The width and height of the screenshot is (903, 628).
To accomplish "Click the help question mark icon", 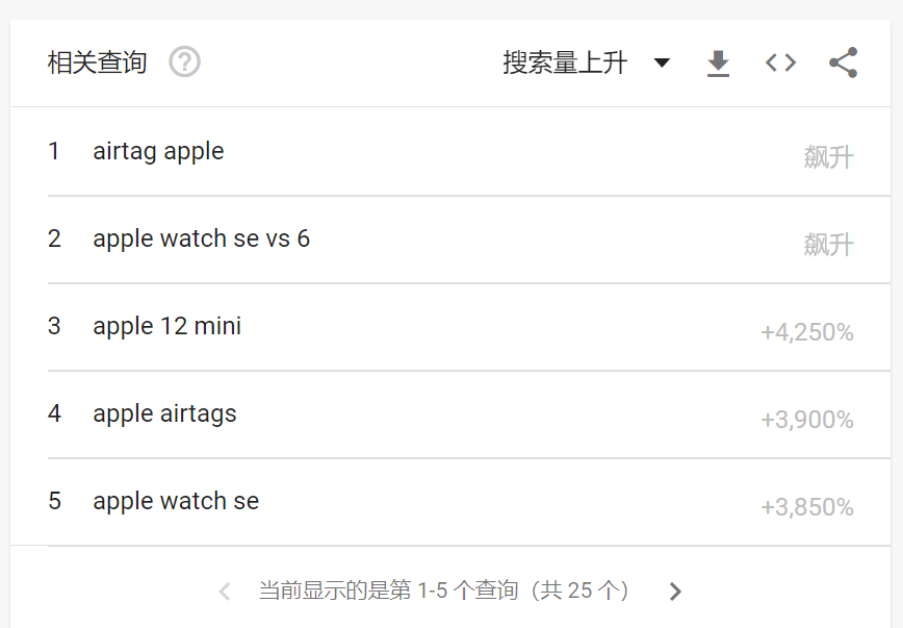I will tap(185, 63).
